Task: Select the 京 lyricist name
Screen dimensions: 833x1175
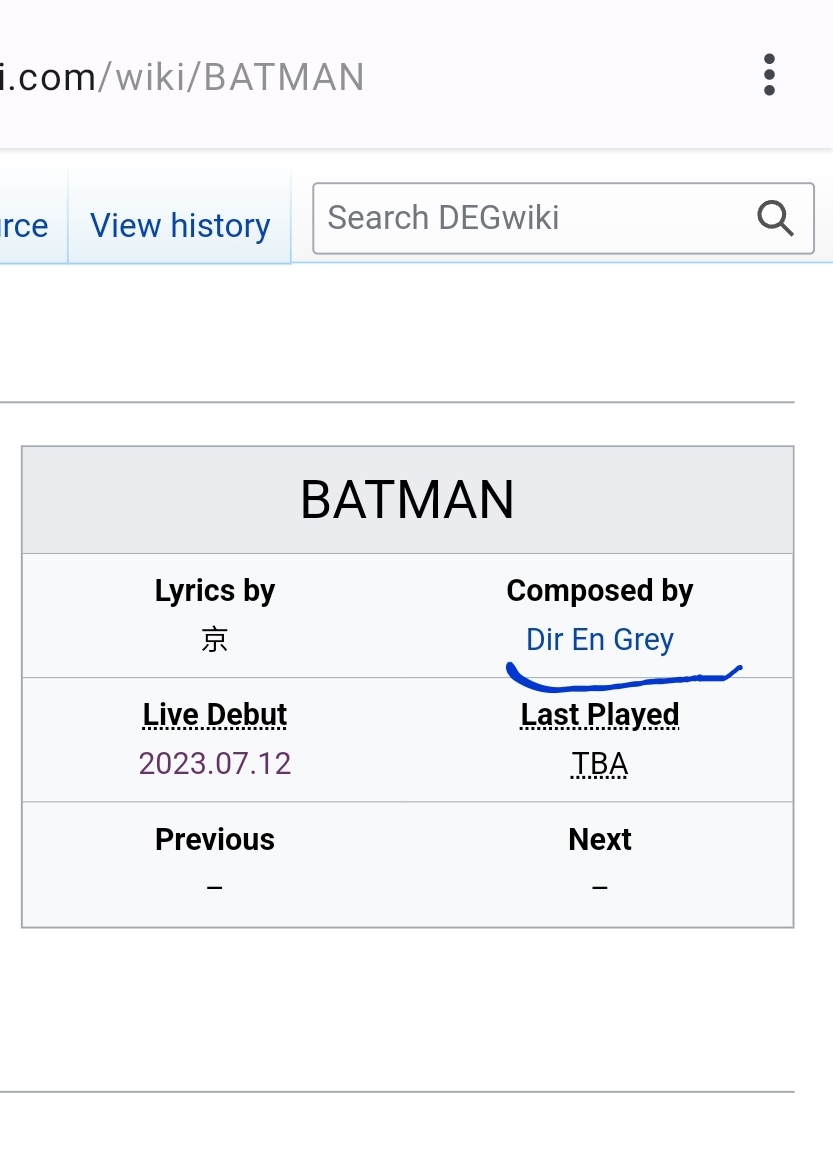Action: coord(214,639)
